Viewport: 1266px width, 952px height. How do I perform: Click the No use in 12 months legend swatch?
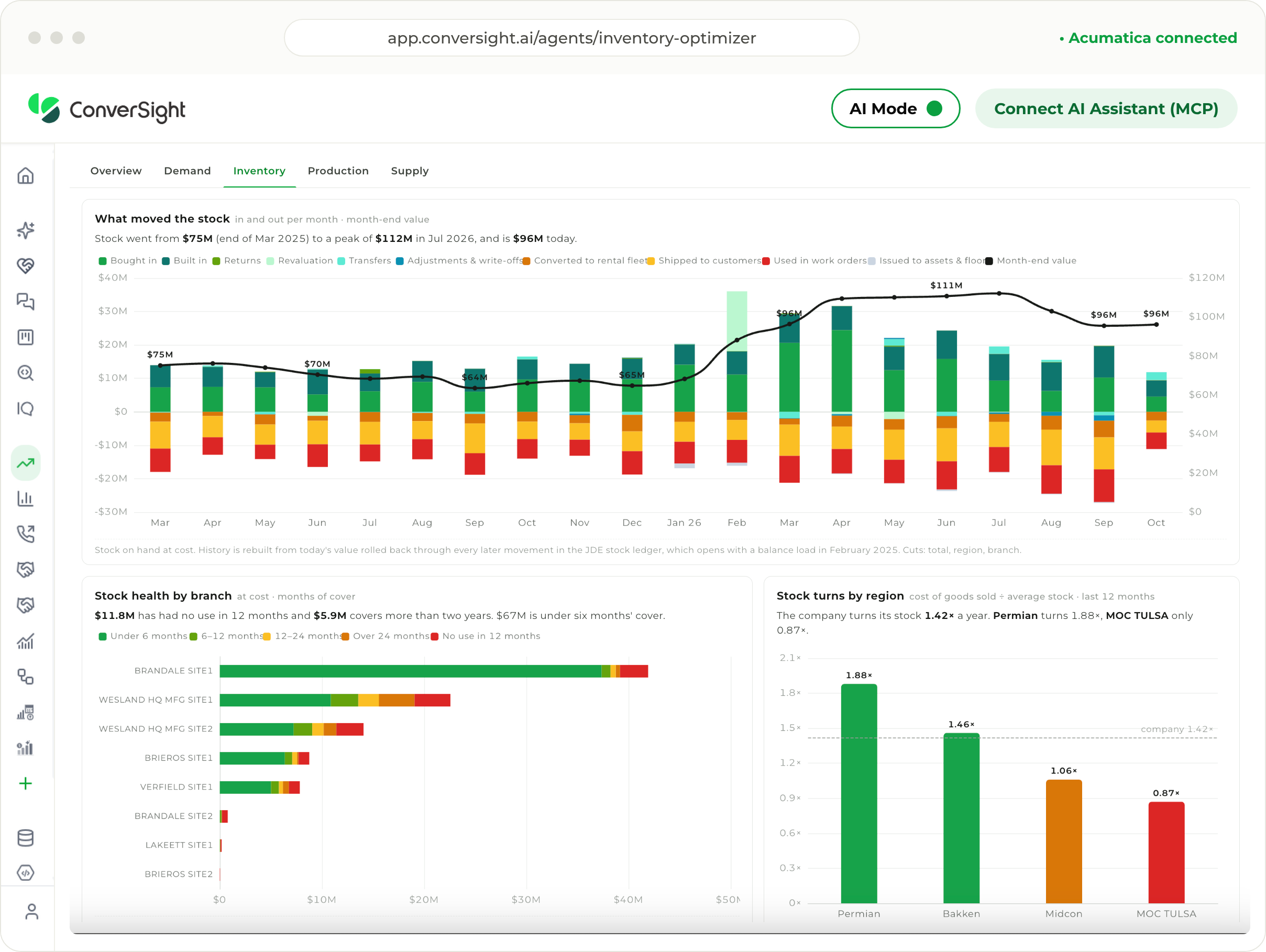pyautogui.click(x=434, y=637)
